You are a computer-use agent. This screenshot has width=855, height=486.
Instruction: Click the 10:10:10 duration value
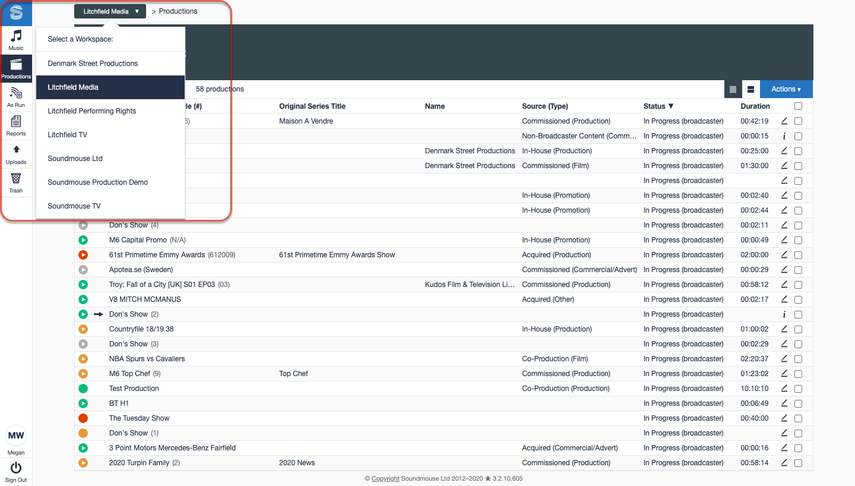click(754, 388)
